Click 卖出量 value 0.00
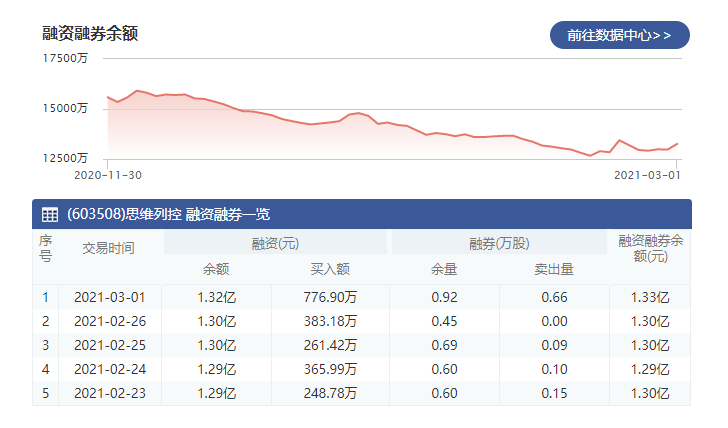This screenshot has width=728, height=428. point(554,321)
